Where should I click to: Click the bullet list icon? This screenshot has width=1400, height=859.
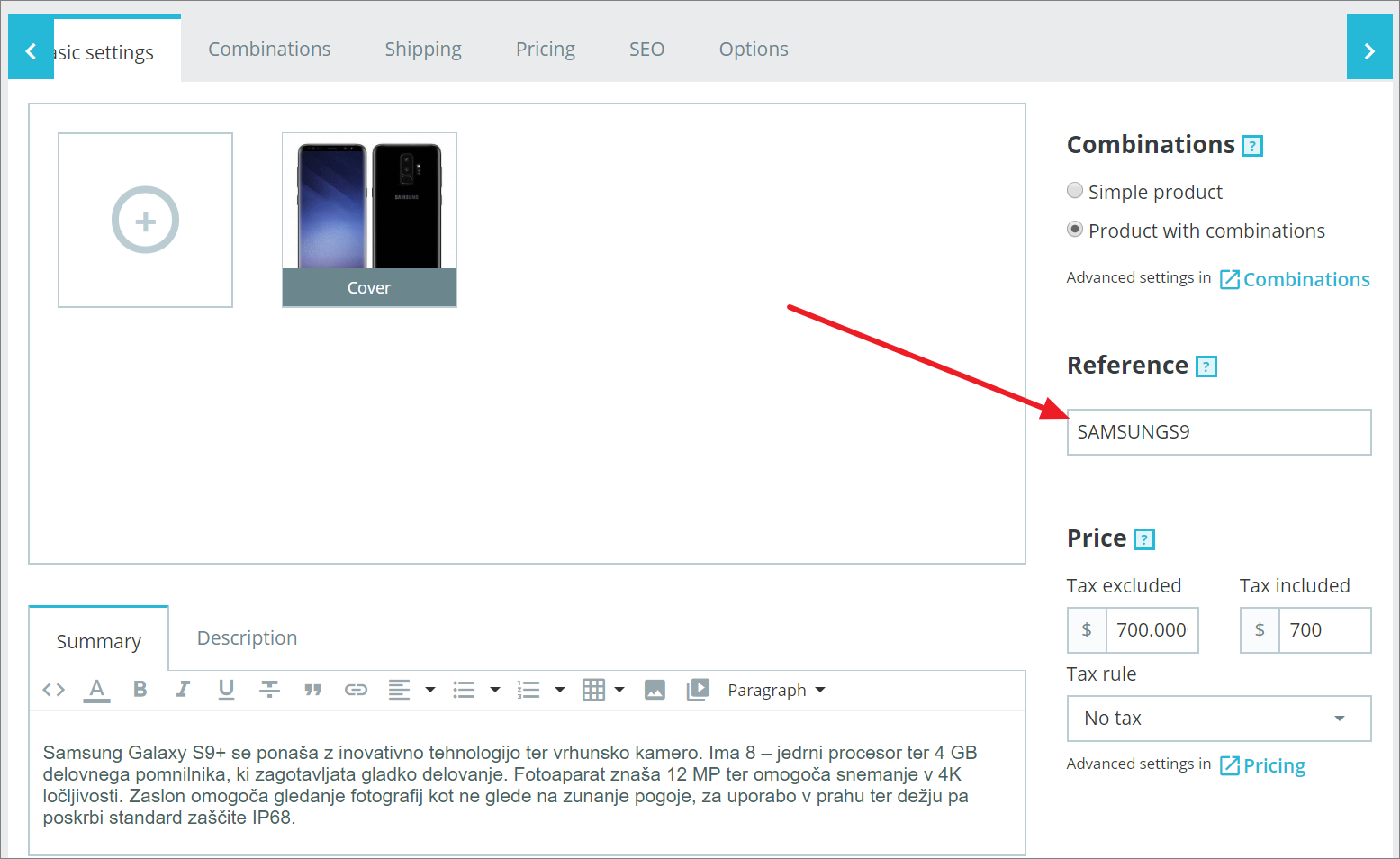[x=464, y=690]
